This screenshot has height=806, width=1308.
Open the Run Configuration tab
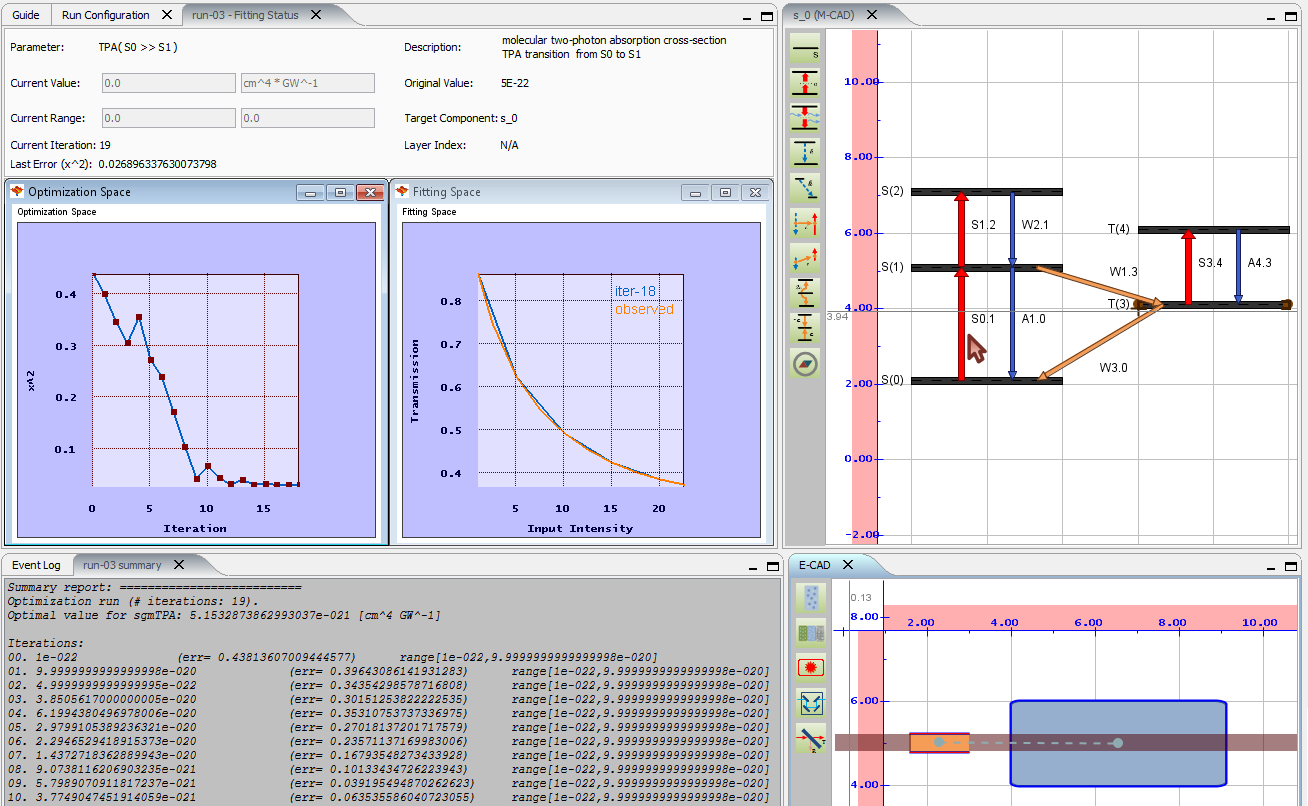click(x=105, y=15)
